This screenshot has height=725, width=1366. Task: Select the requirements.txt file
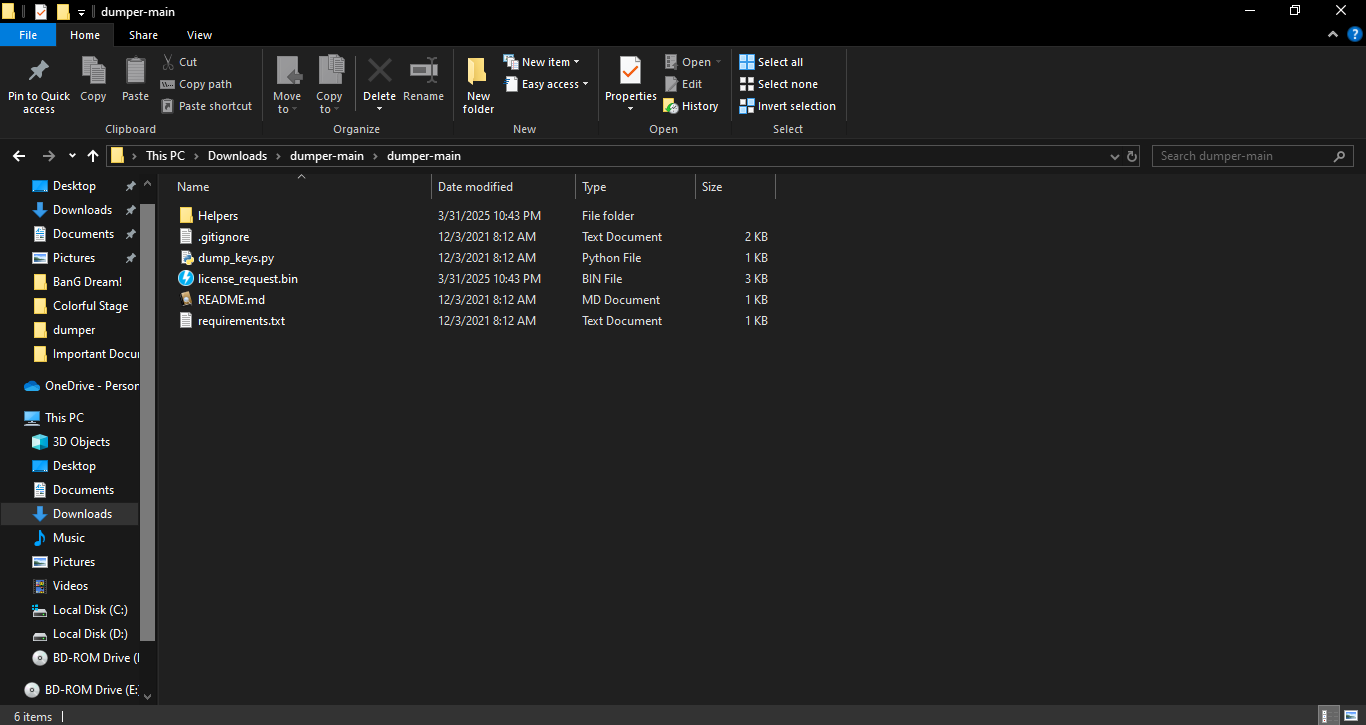[473, 321]
